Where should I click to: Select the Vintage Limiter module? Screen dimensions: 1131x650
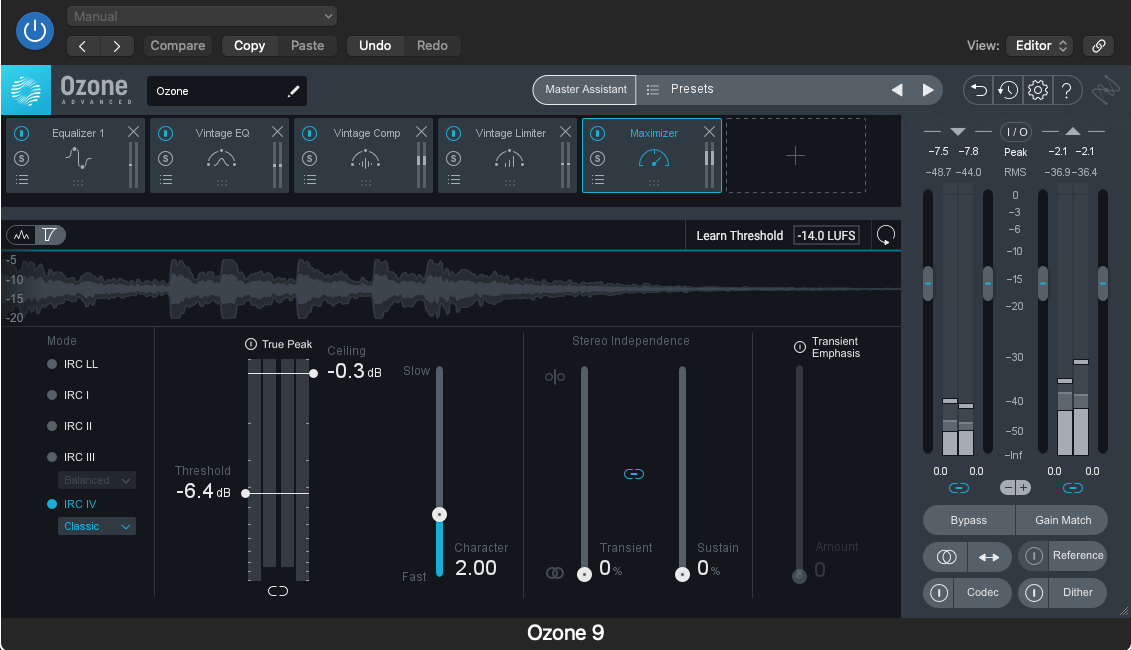(x=507, y=155)
